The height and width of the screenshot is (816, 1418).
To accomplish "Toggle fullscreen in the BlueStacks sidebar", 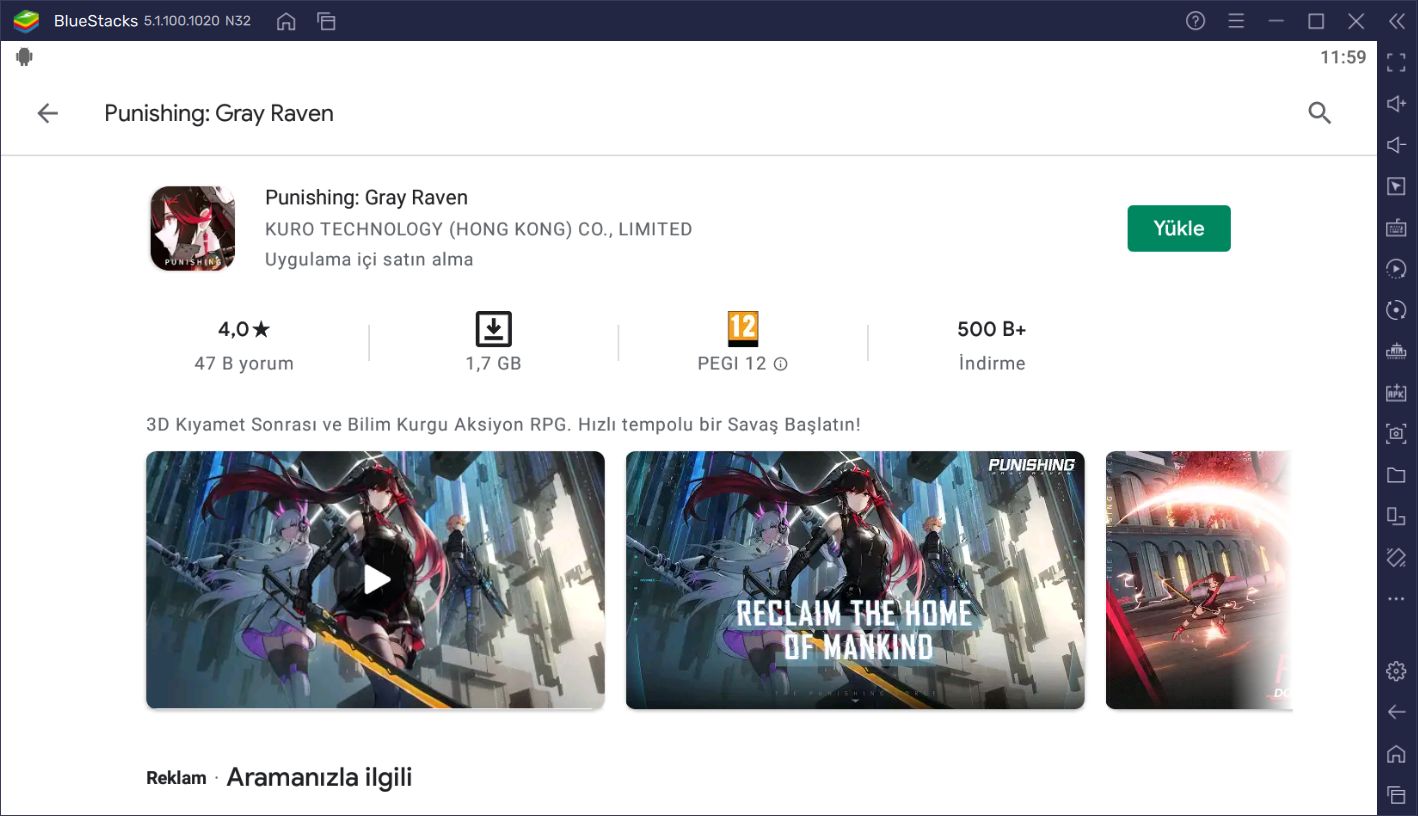I will click(x=1396, y=63).
